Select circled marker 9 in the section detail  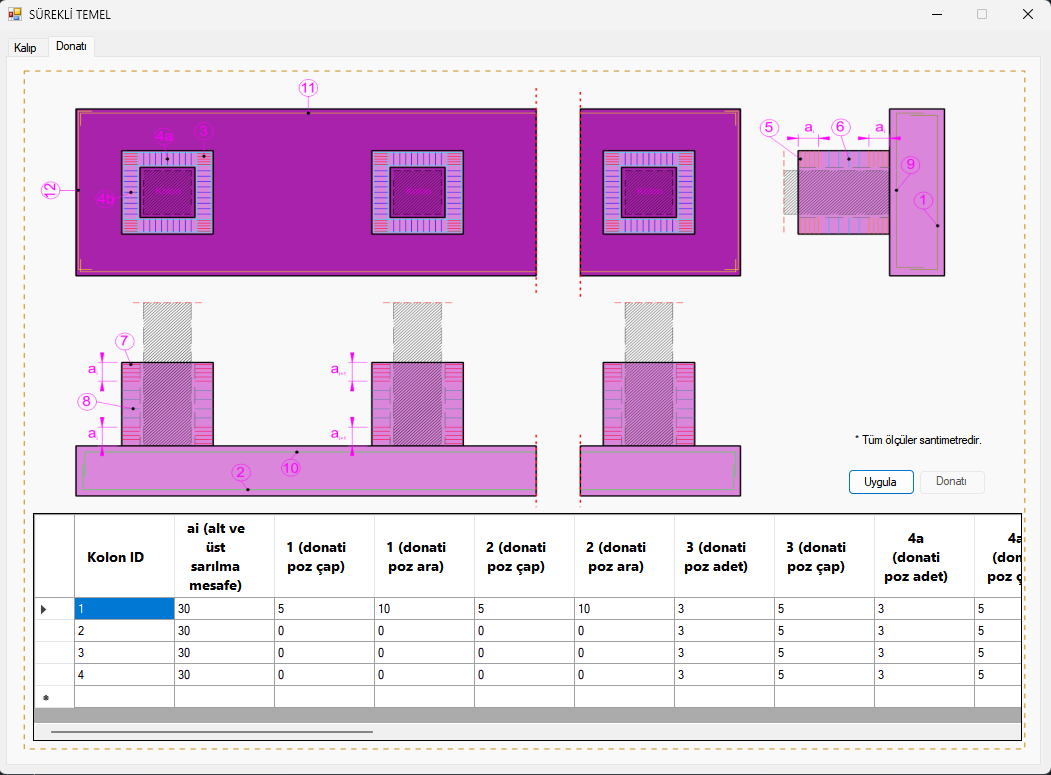pos(908,165)
